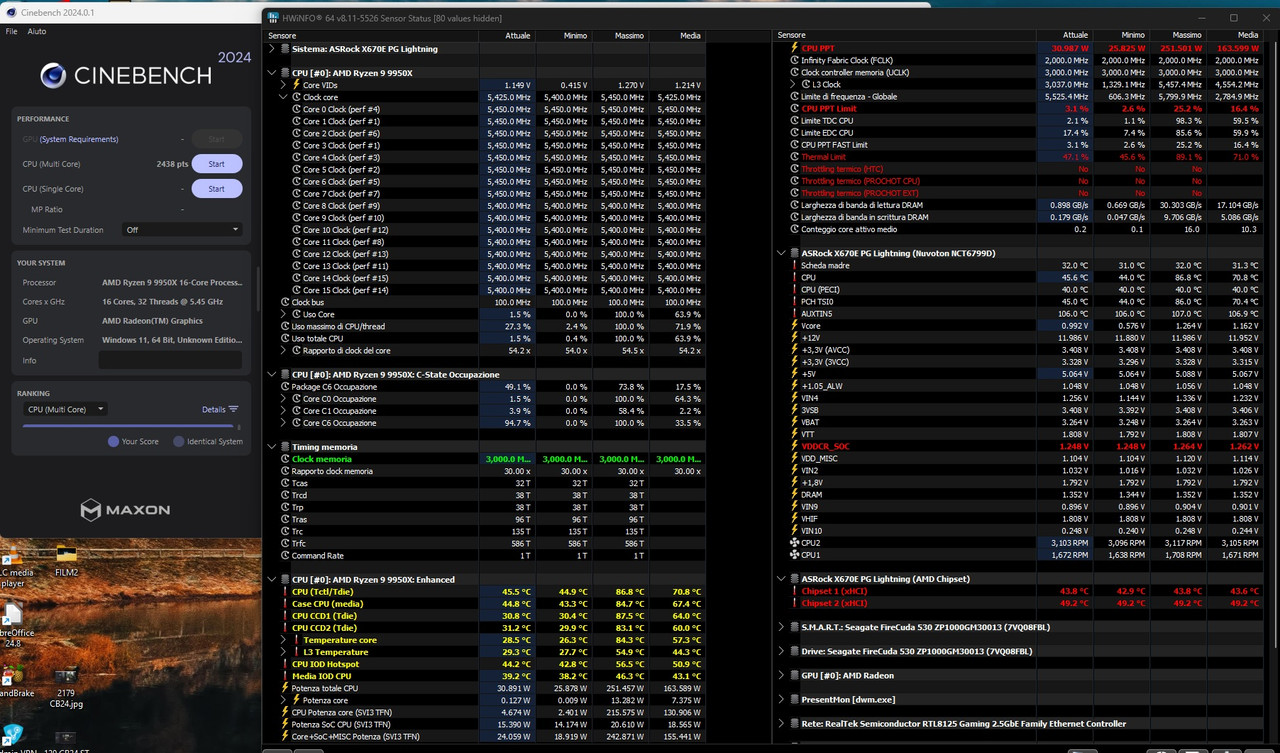Click the fan icon beside CPU2 RPM row

795,543
